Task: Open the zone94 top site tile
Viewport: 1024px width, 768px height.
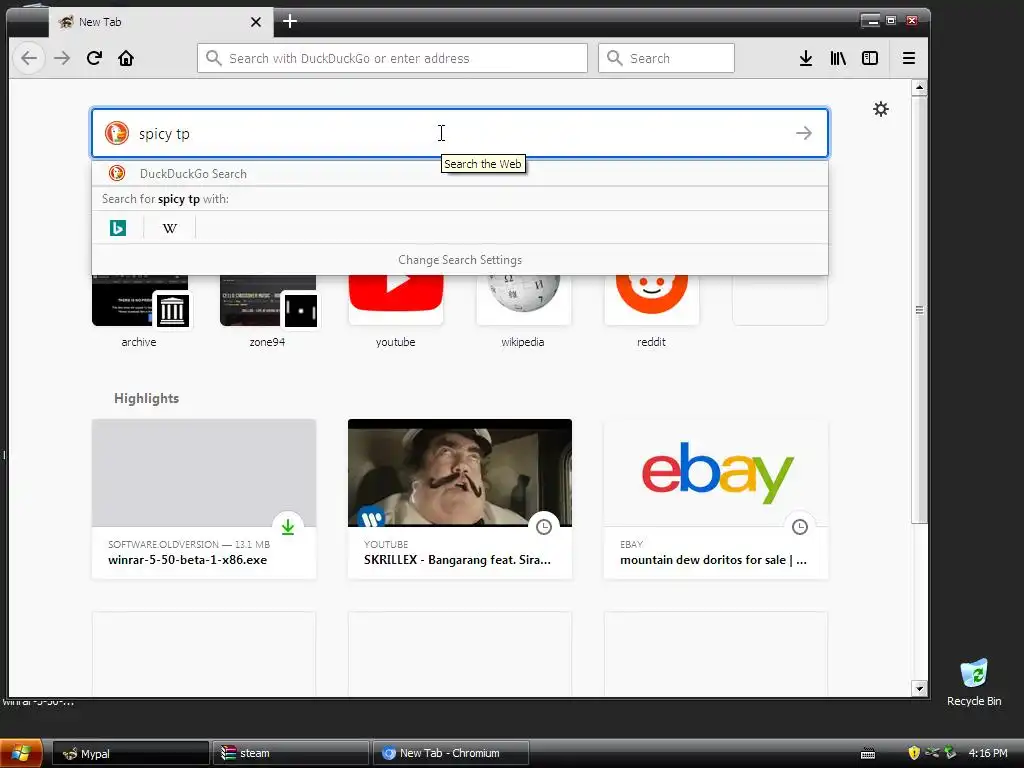Action: [x=268, y=311]
